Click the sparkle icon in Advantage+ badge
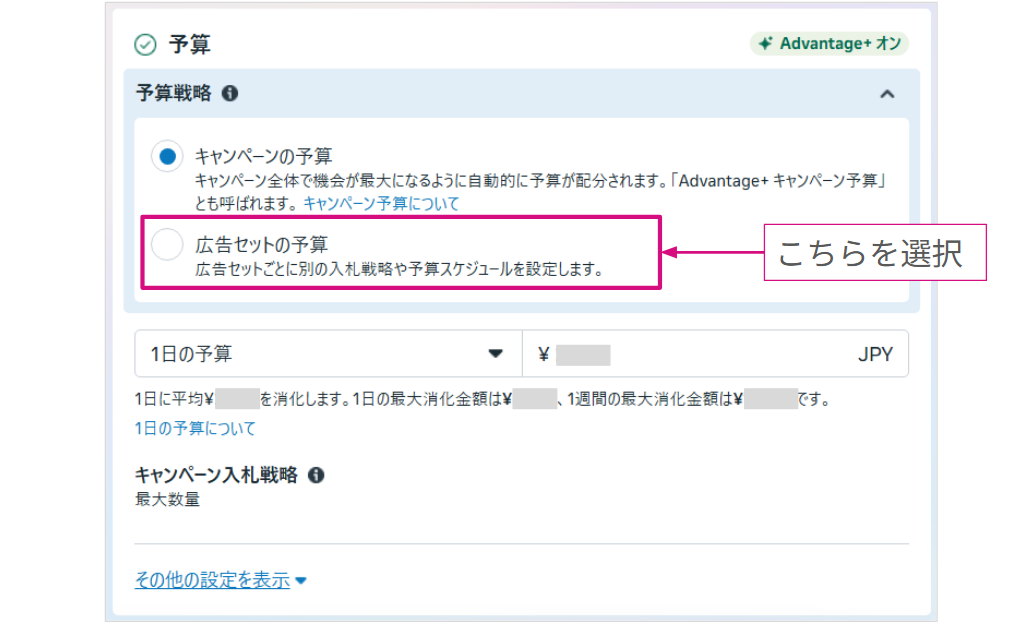This screenshot has width=1036, height=624. [765, 44]
